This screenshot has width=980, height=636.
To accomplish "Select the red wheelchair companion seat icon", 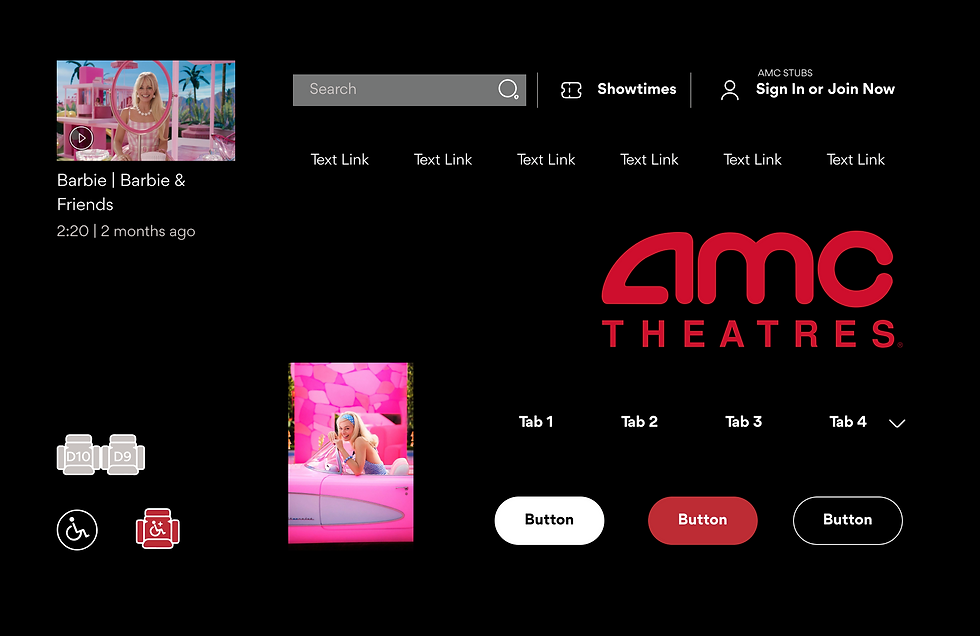I will 158,529.
